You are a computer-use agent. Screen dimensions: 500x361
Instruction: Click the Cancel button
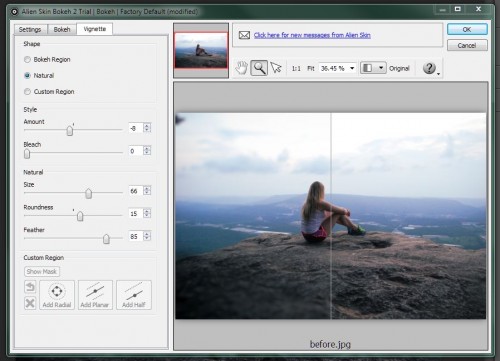467,45
